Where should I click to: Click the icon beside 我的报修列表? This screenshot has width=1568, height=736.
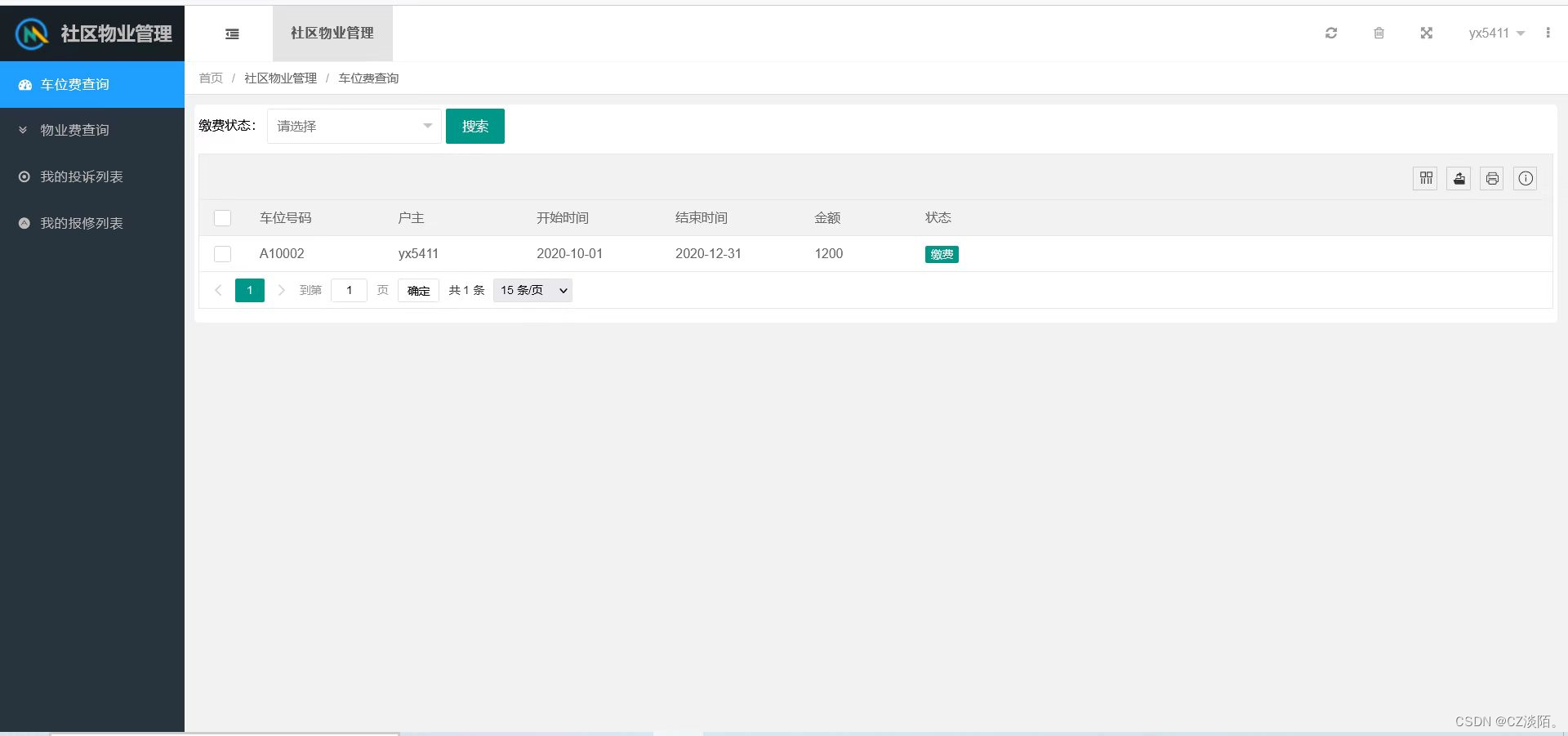tap(24, 223)
